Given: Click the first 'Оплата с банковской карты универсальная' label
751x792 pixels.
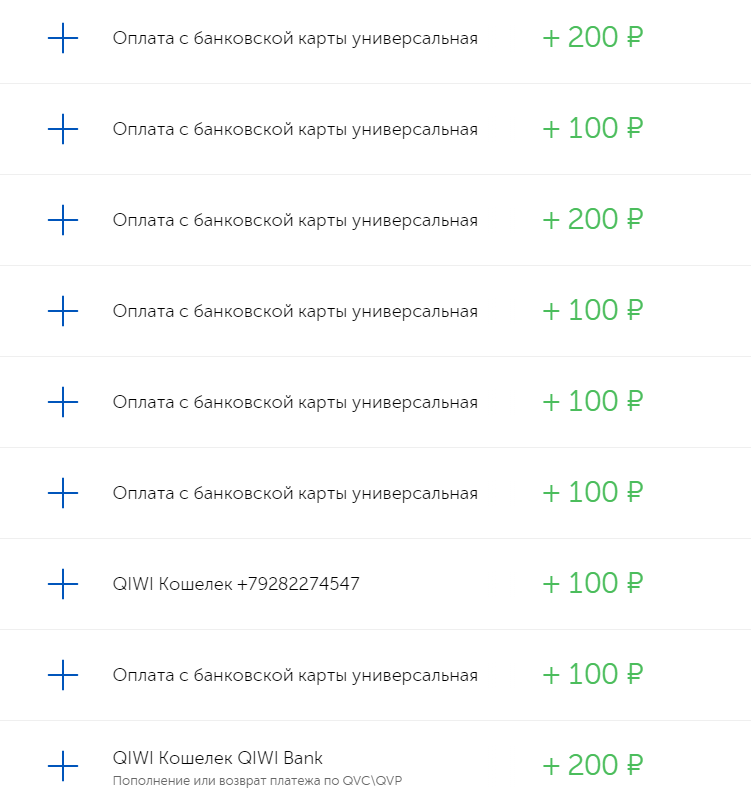Looking at the screenshot, I should [x=295, y=39].
